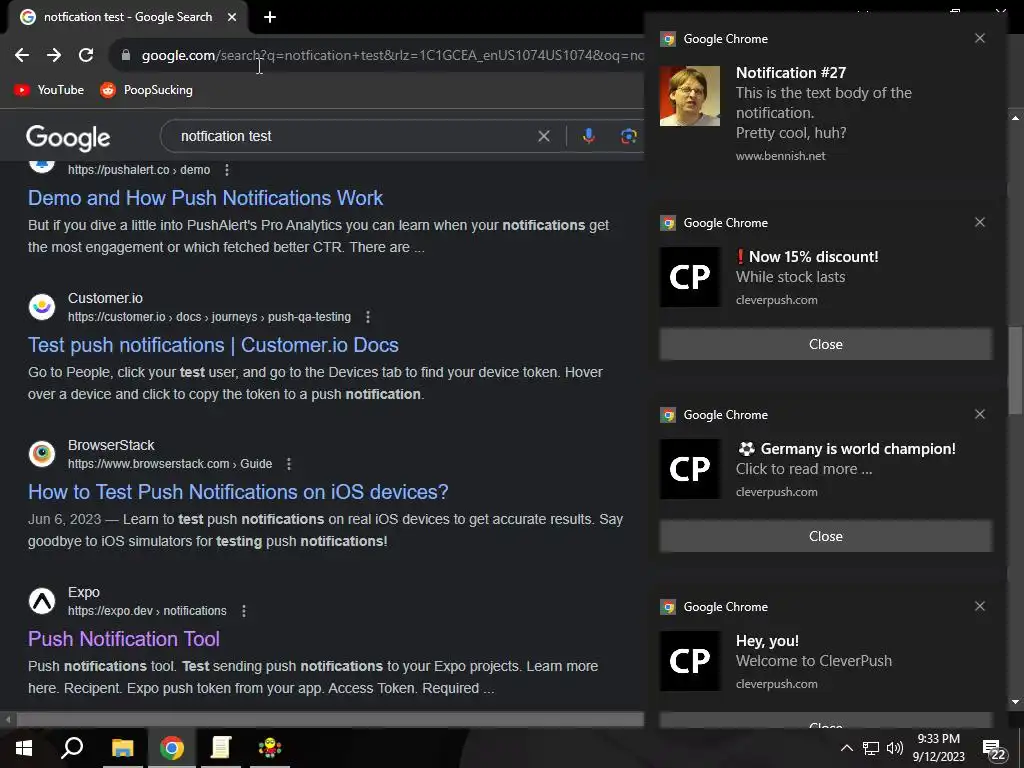Open Windows taskbar search
The width and height of the screenshot is (1024, 768).
click(x=72, y=748)
